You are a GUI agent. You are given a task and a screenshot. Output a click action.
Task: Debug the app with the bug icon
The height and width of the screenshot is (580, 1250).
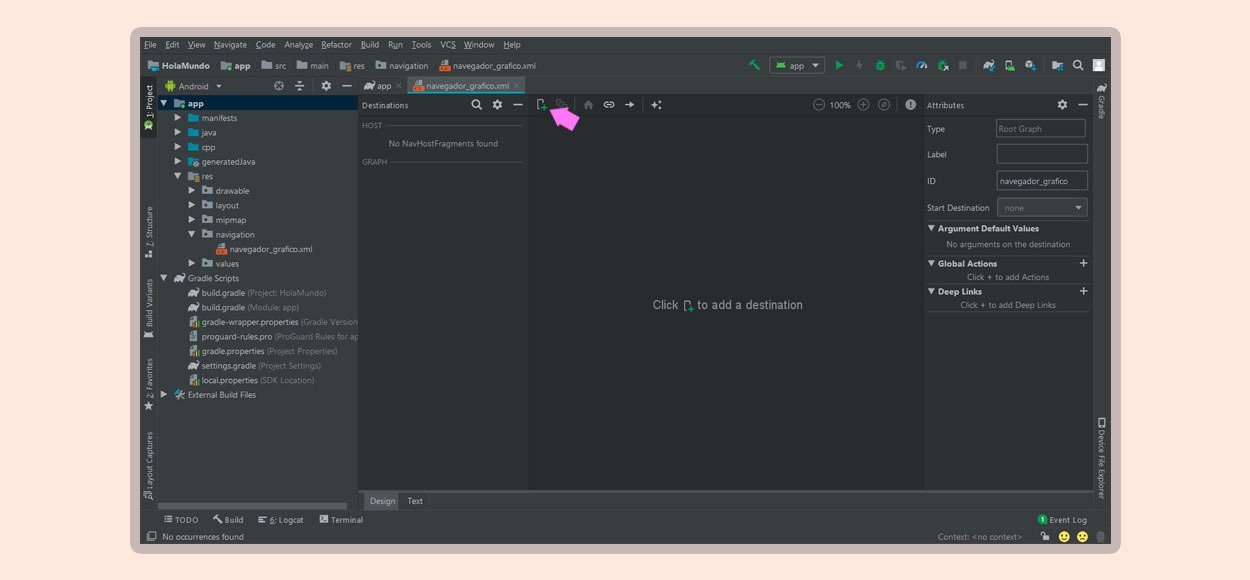coord(880,65)
